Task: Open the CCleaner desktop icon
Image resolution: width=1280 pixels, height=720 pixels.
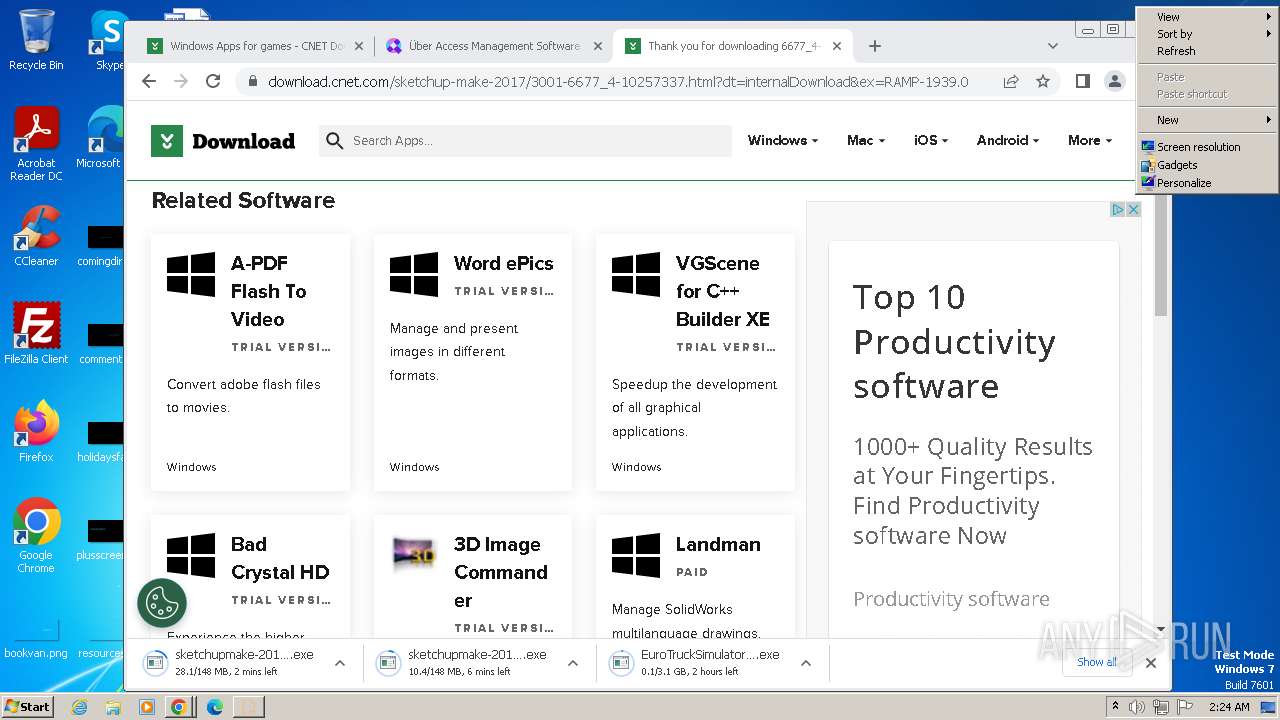Action: click(36, 236)
